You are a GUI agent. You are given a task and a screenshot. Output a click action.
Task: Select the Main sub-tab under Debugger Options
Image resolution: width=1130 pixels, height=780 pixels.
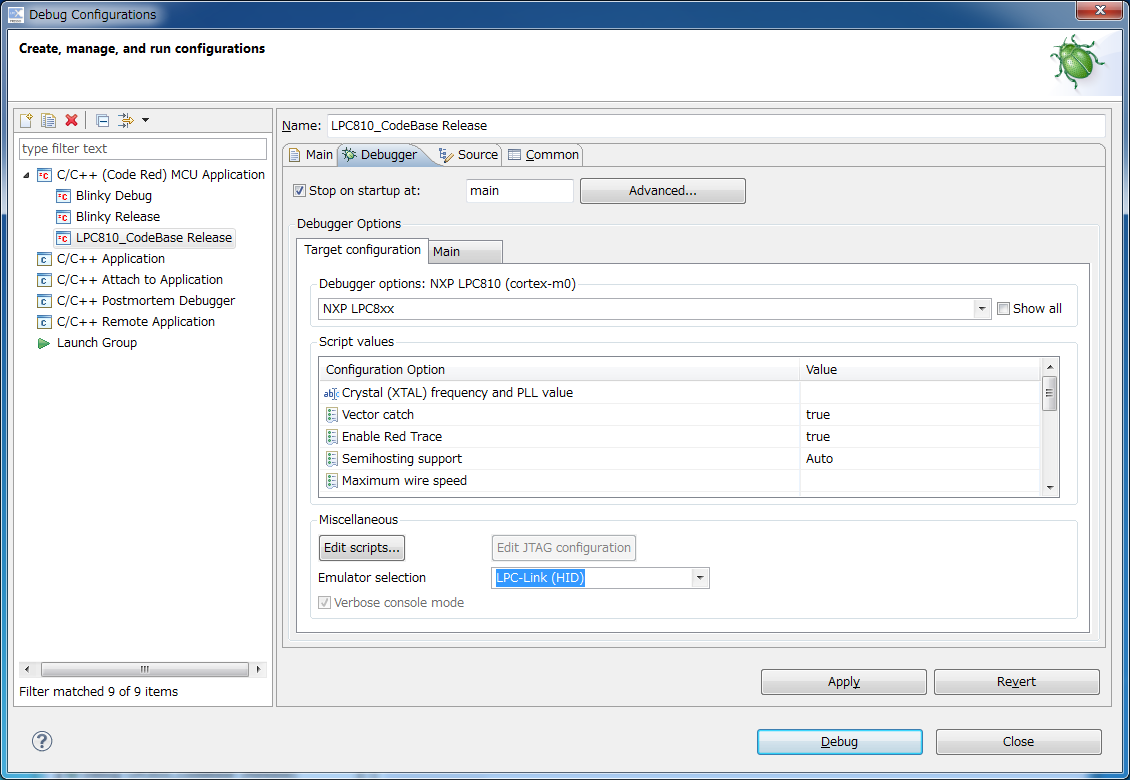pos(466,252)
